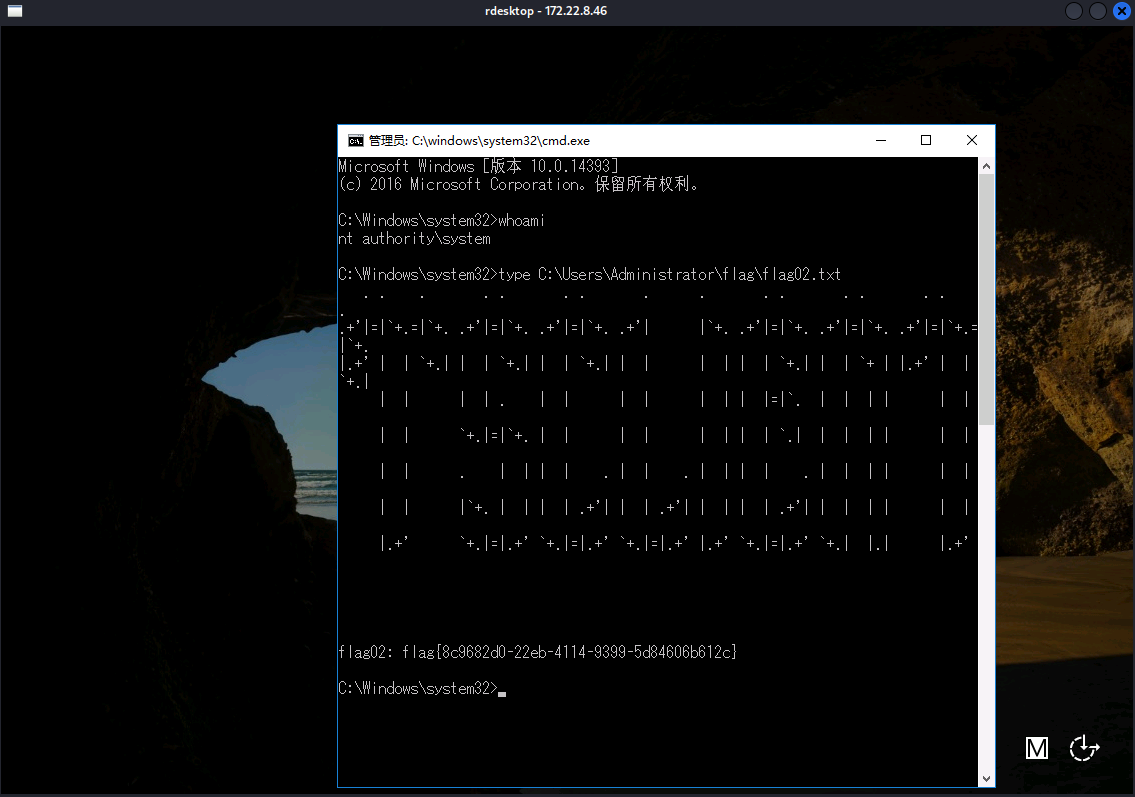Click the middle round rdesktop window button
Screen dimensions: 1135x797
[x=1098, y=11]
